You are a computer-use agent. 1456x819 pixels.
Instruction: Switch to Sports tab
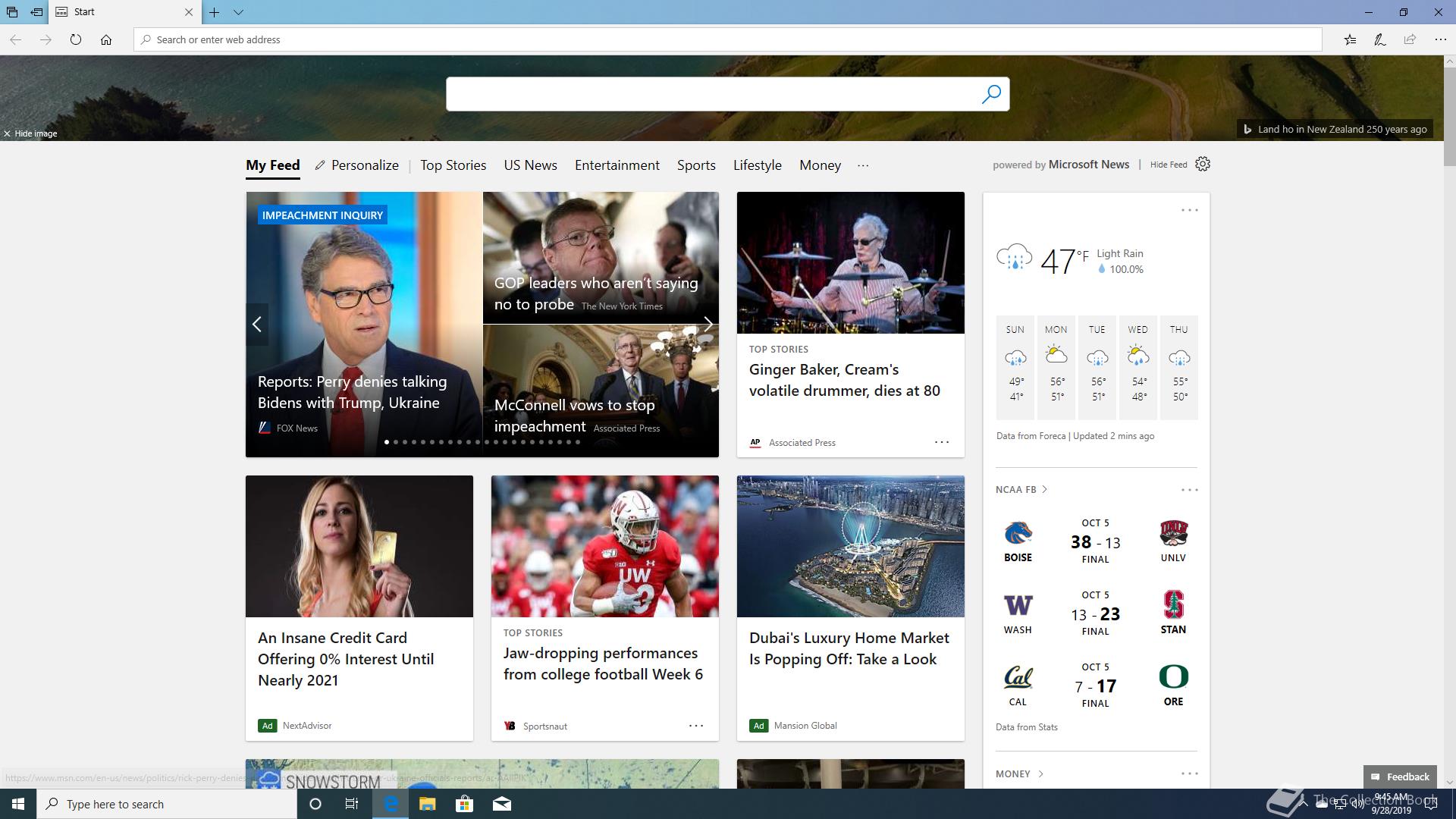pyautogui.click(x=696, y=165)
